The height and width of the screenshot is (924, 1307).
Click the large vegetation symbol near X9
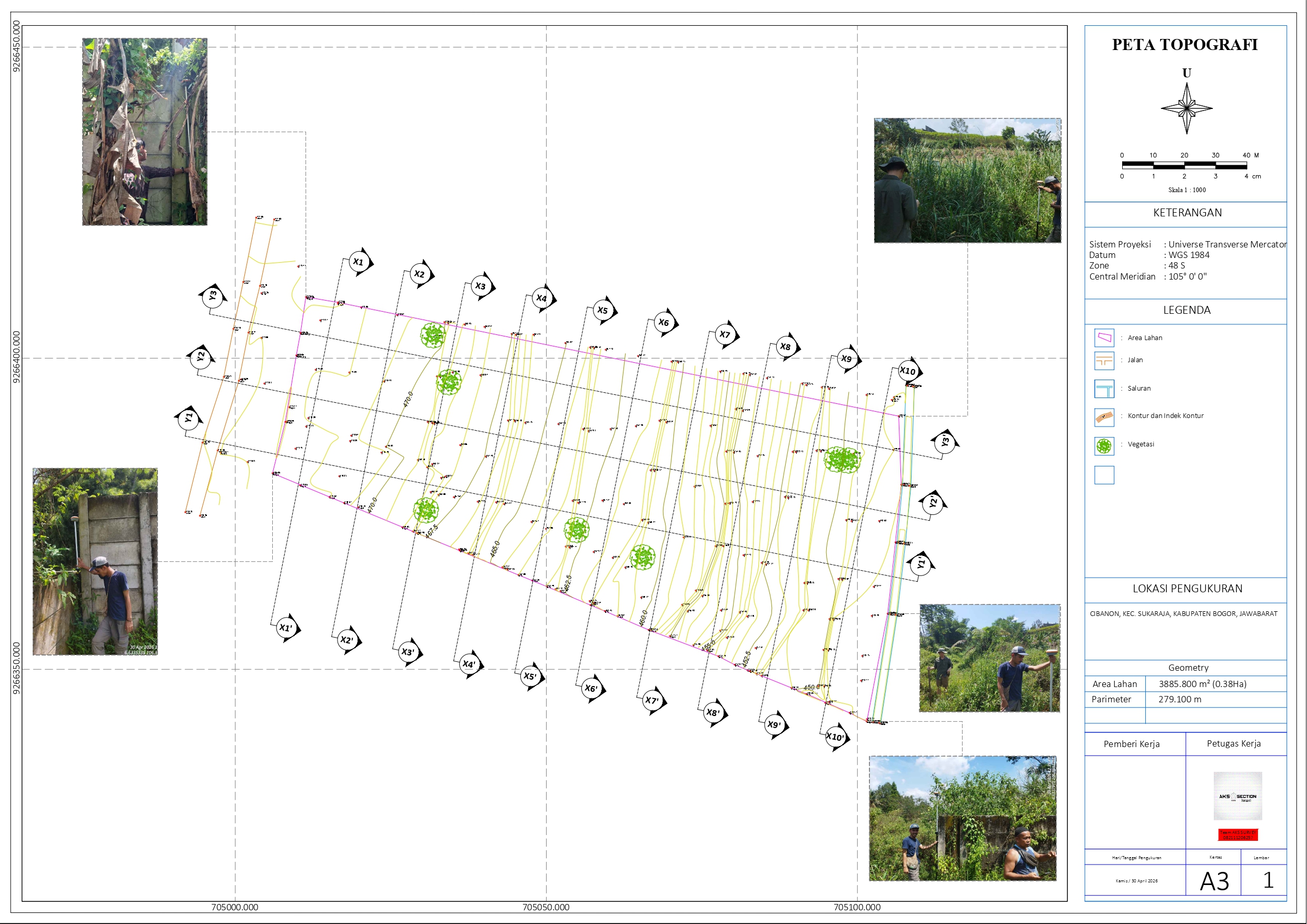(842, 460)
